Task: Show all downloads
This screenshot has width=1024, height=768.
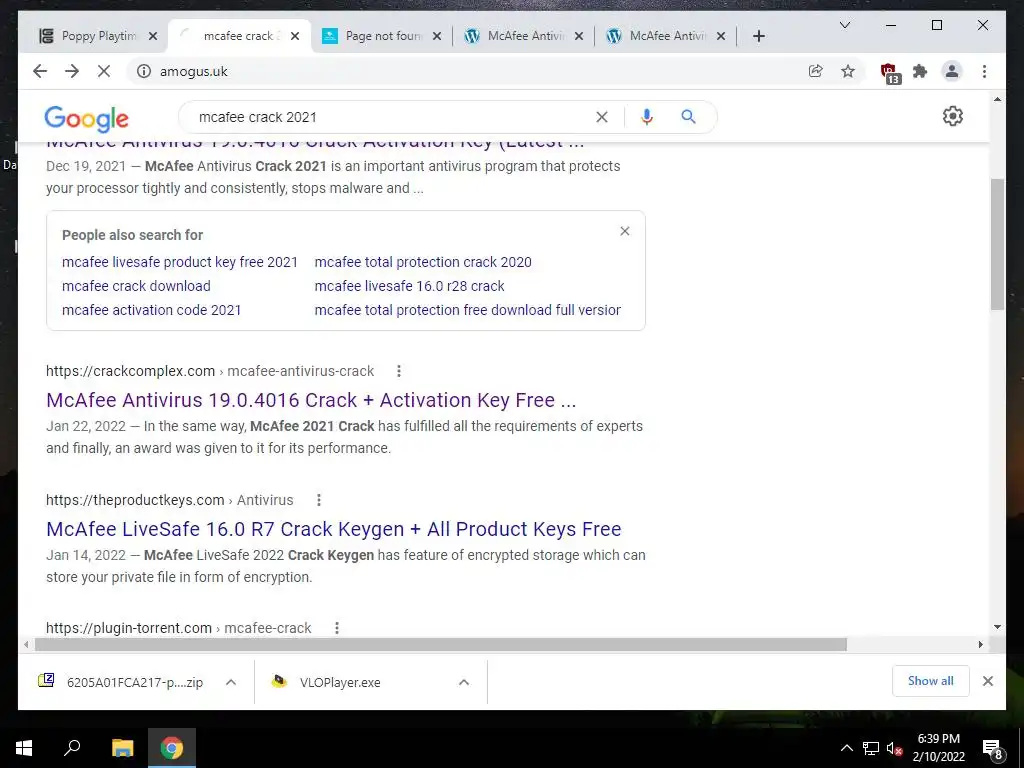Action: click(931, 681)
